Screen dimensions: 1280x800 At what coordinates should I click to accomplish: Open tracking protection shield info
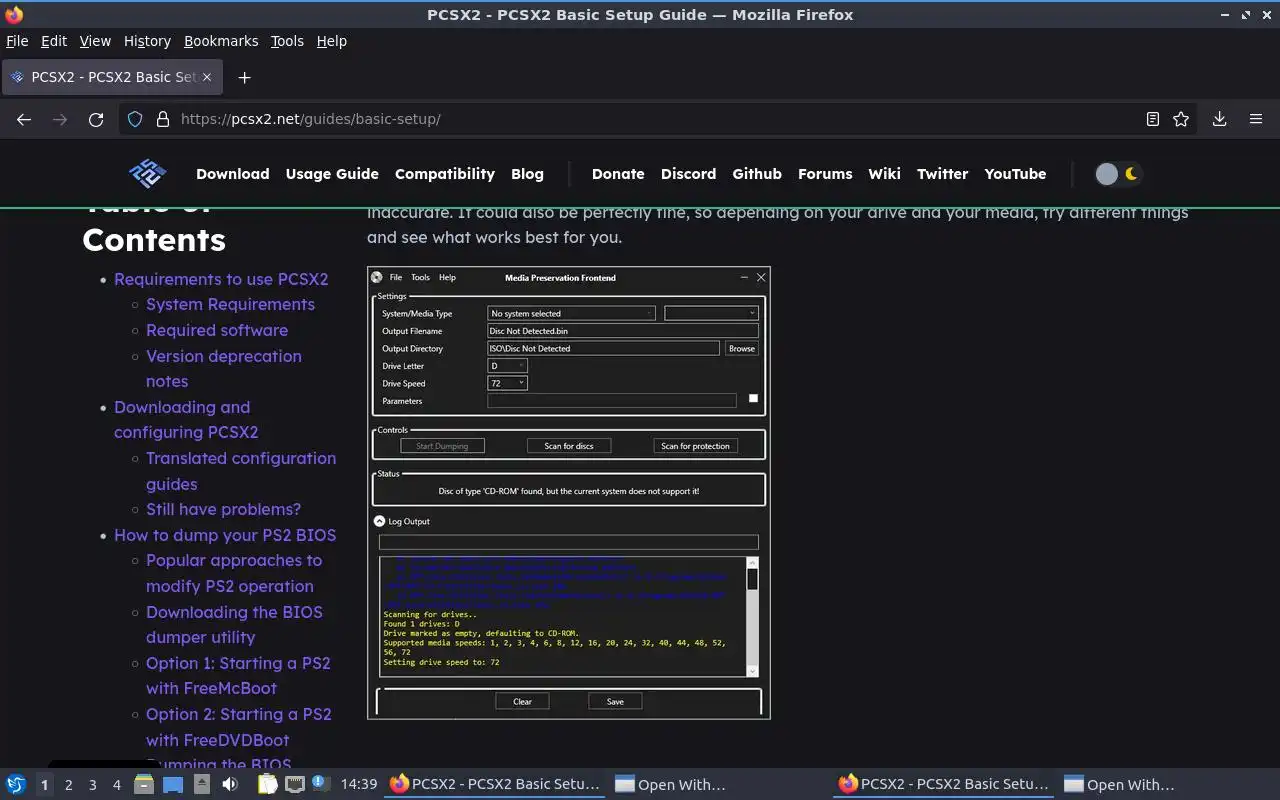pyautogui.click(x=135, y=119)
